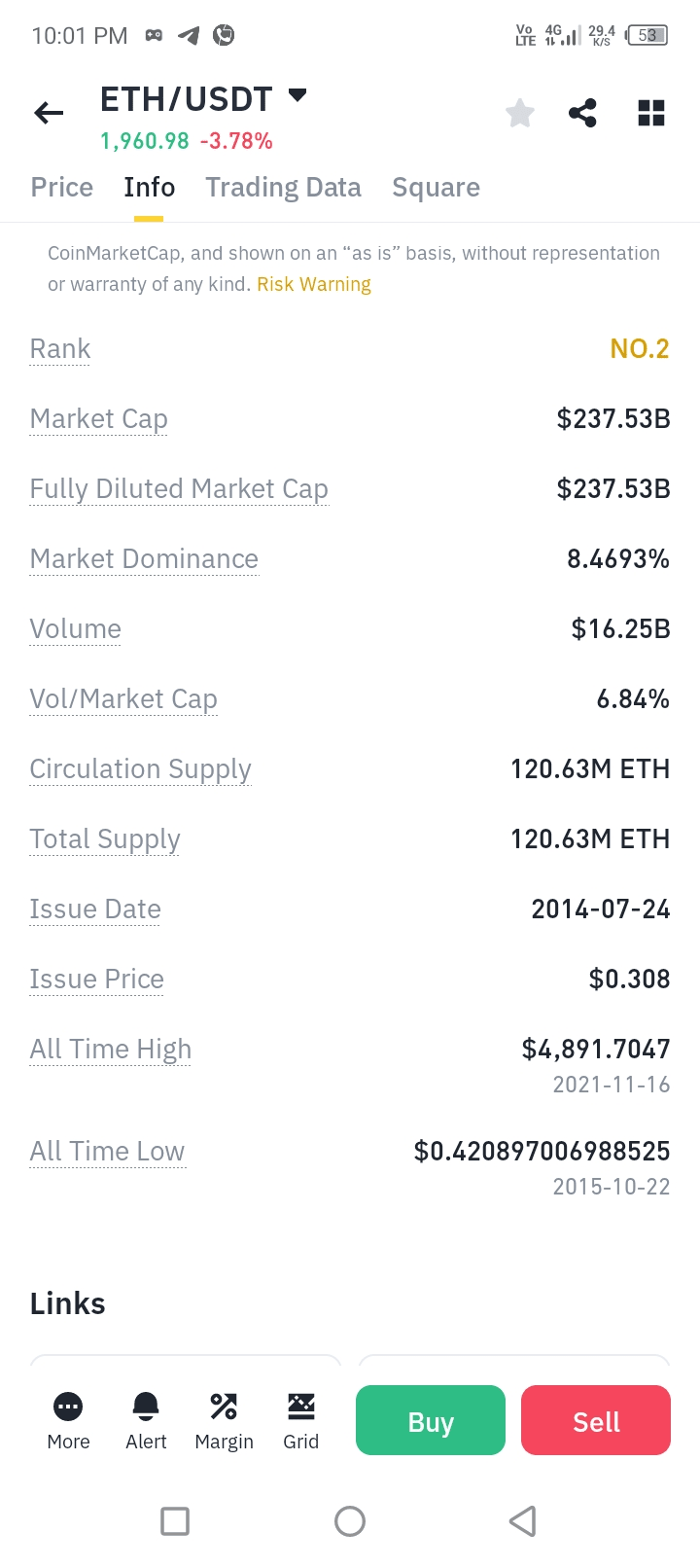Tap the Market Cap label for explanation
The width and height of the screenshot is (700, 1568).
(99, 419)
